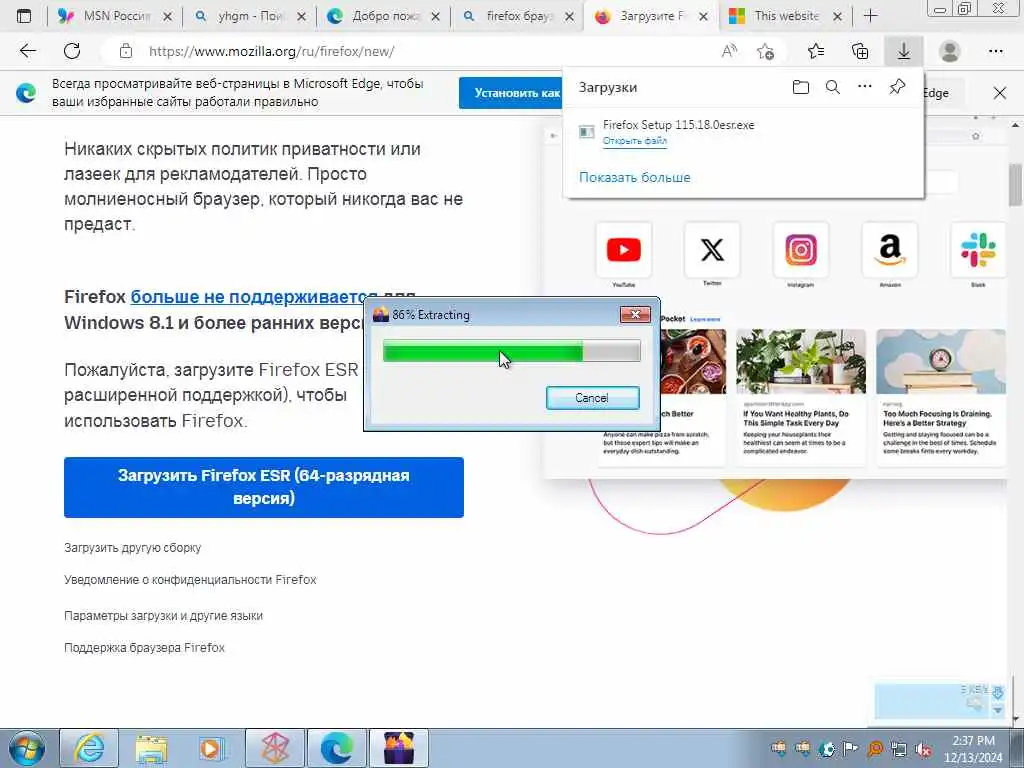Viewport: 1024px width, 768px height.
Task: Open Windows Media Player from taskbar
Action: 212,748
